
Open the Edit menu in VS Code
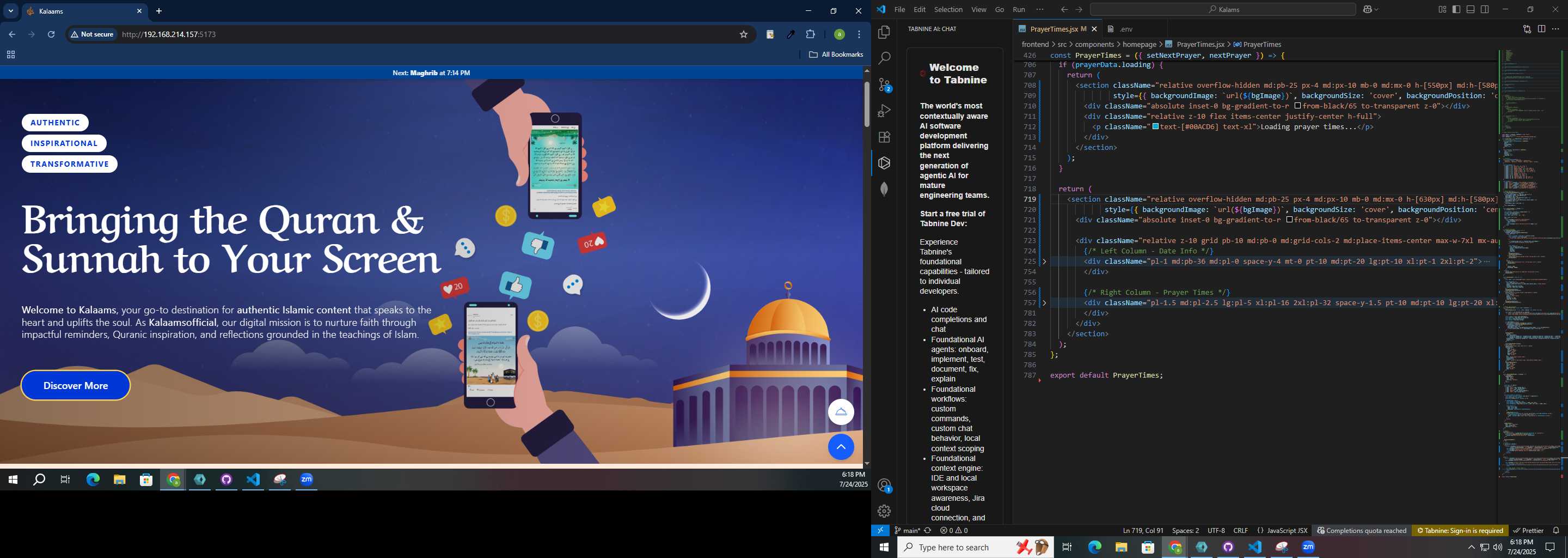tap(919, 9)
